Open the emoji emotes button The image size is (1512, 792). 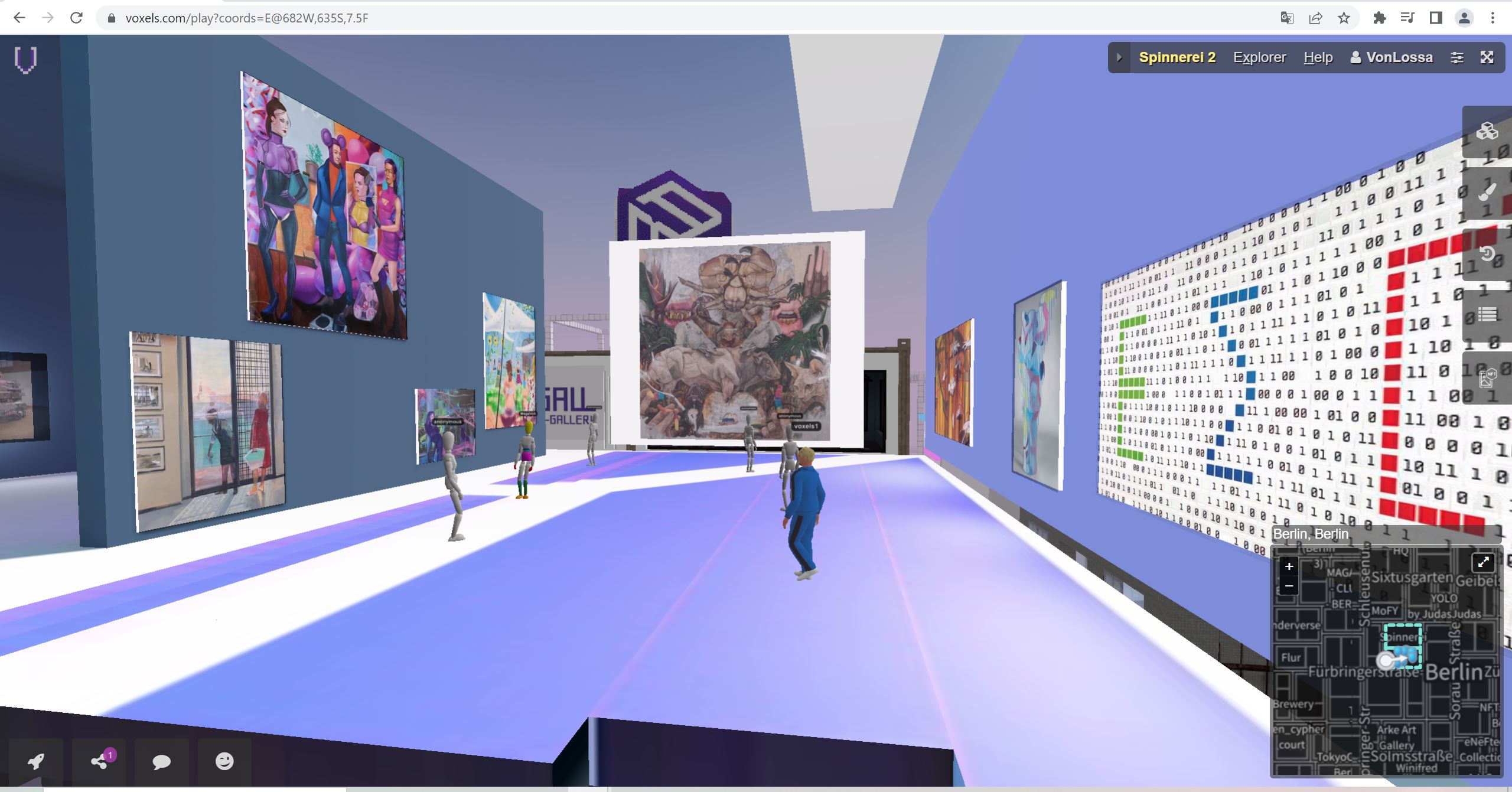click(x=224, y=761)
